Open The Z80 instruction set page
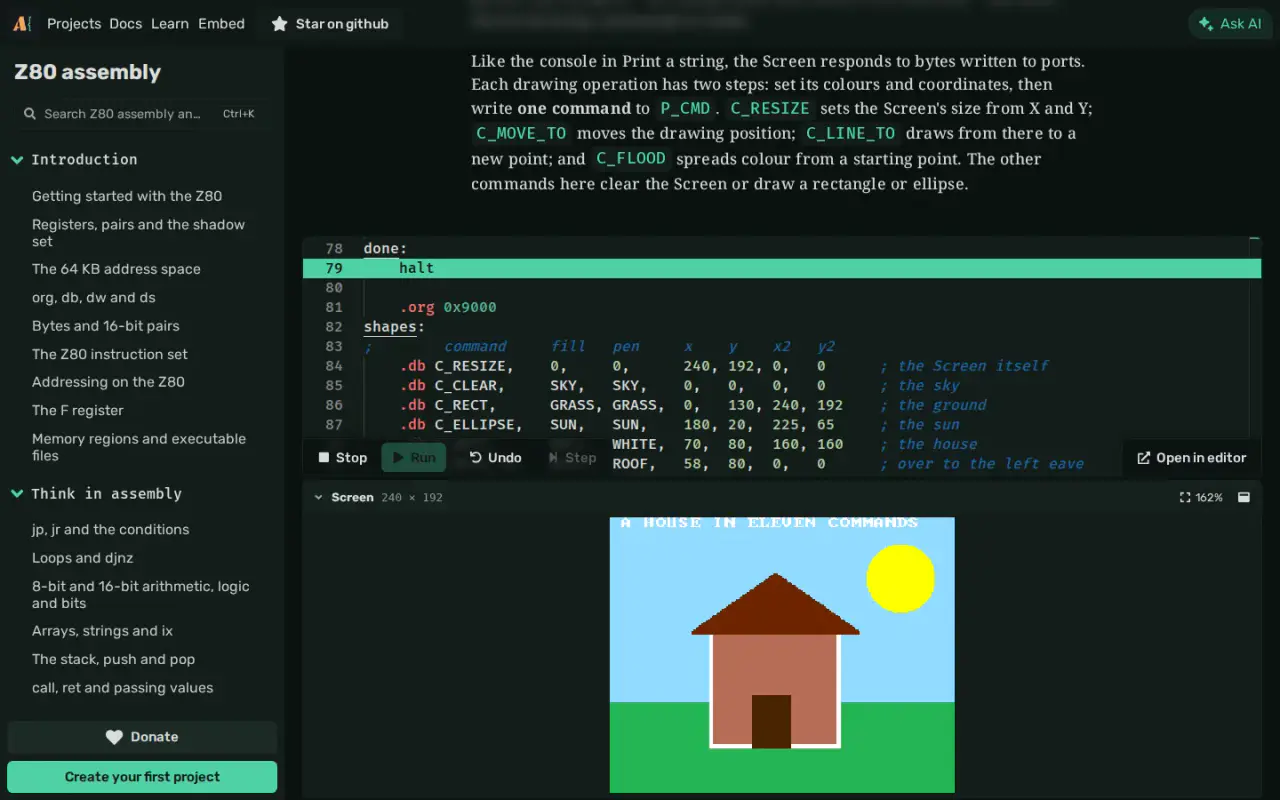The height and width of the screenshot is (800, 1280). tap(110, 354)
